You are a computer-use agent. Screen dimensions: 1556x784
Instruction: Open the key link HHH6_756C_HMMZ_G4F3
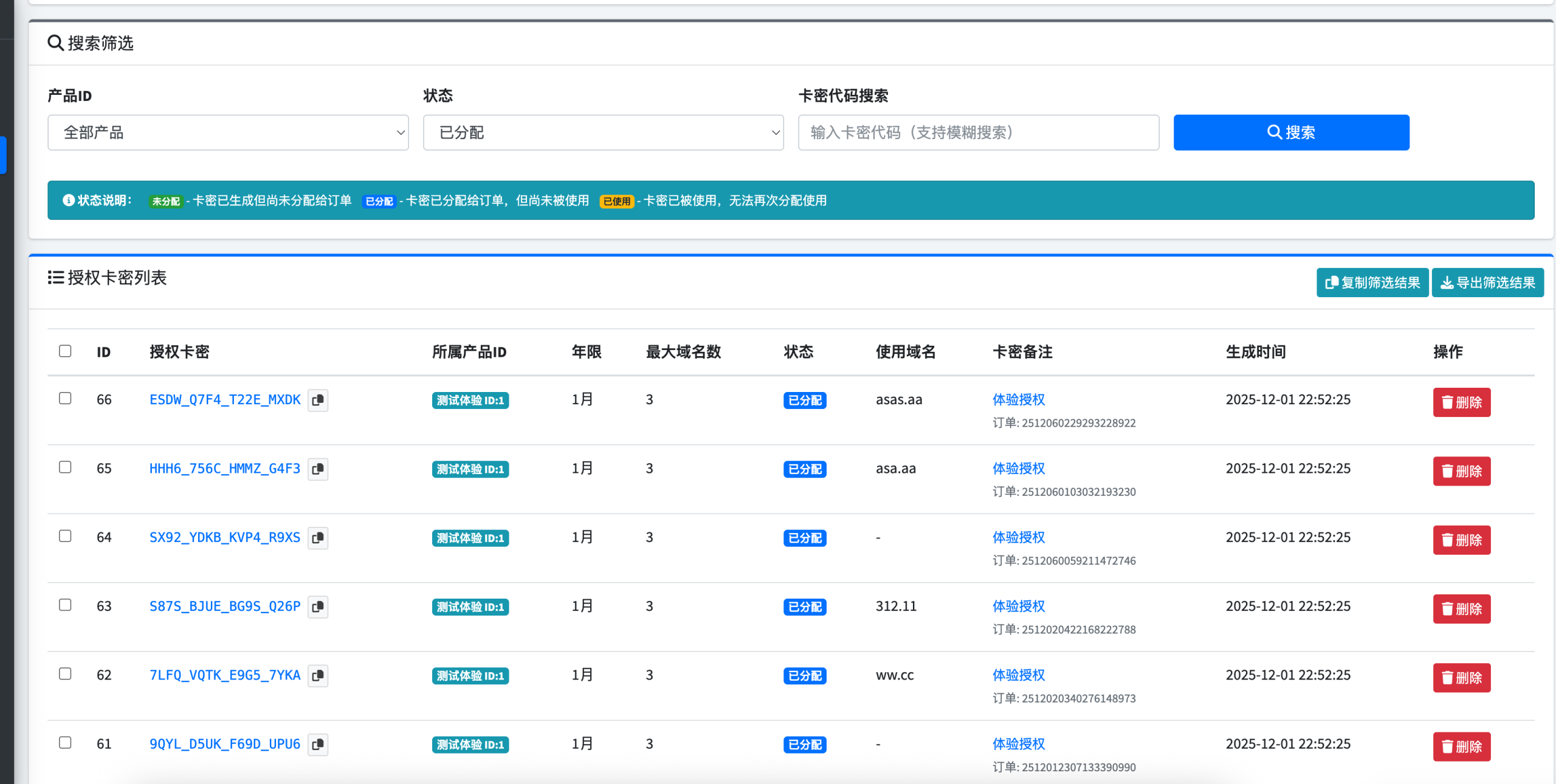click(224, 469)
